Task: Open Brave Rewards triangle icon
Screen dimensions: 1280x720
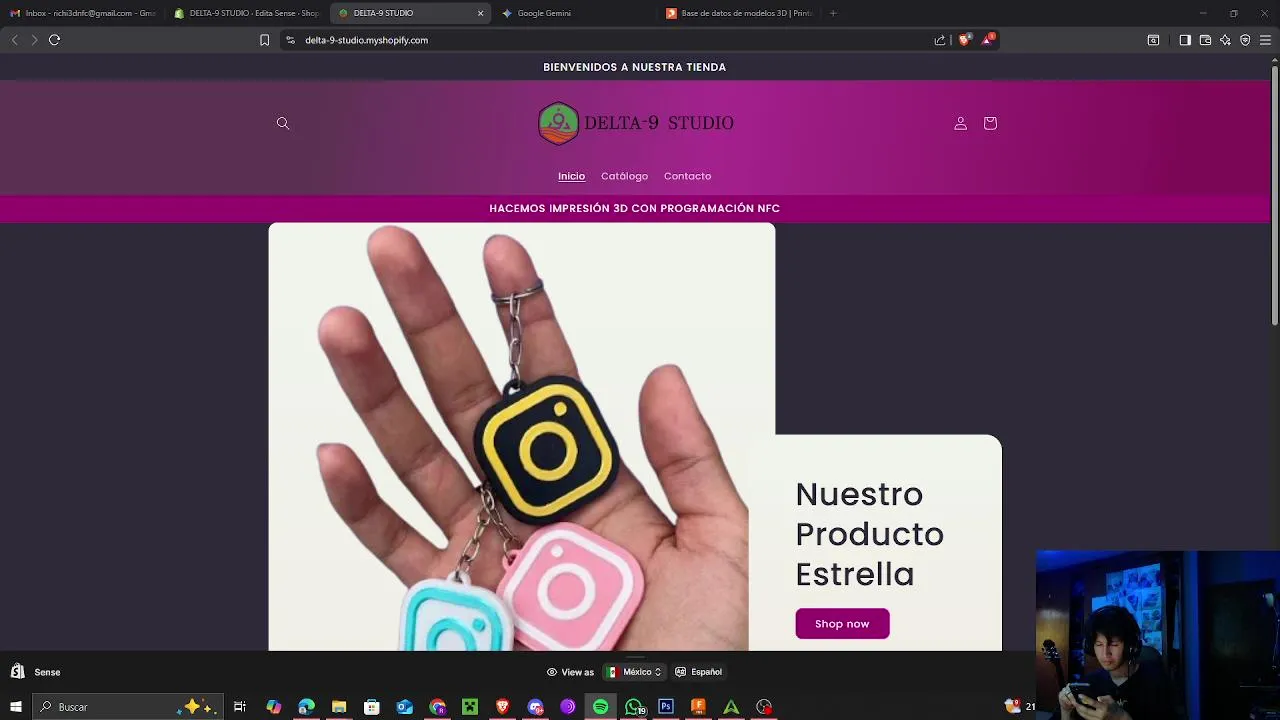Action: click(988, 40)
